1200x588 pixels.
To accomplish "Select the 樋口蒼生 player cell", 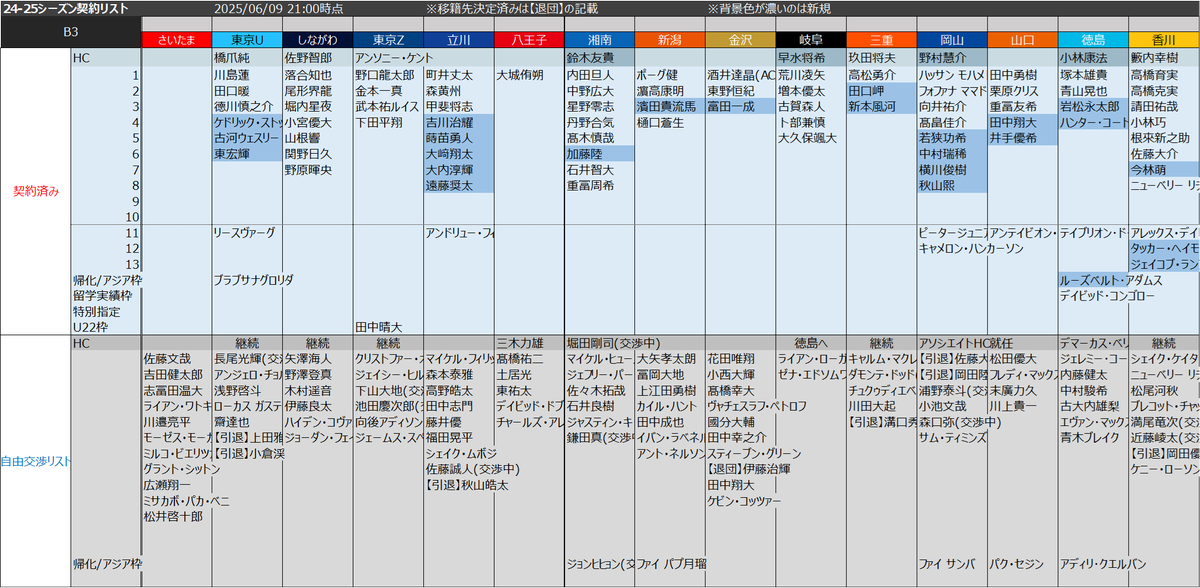I will 669,122.
